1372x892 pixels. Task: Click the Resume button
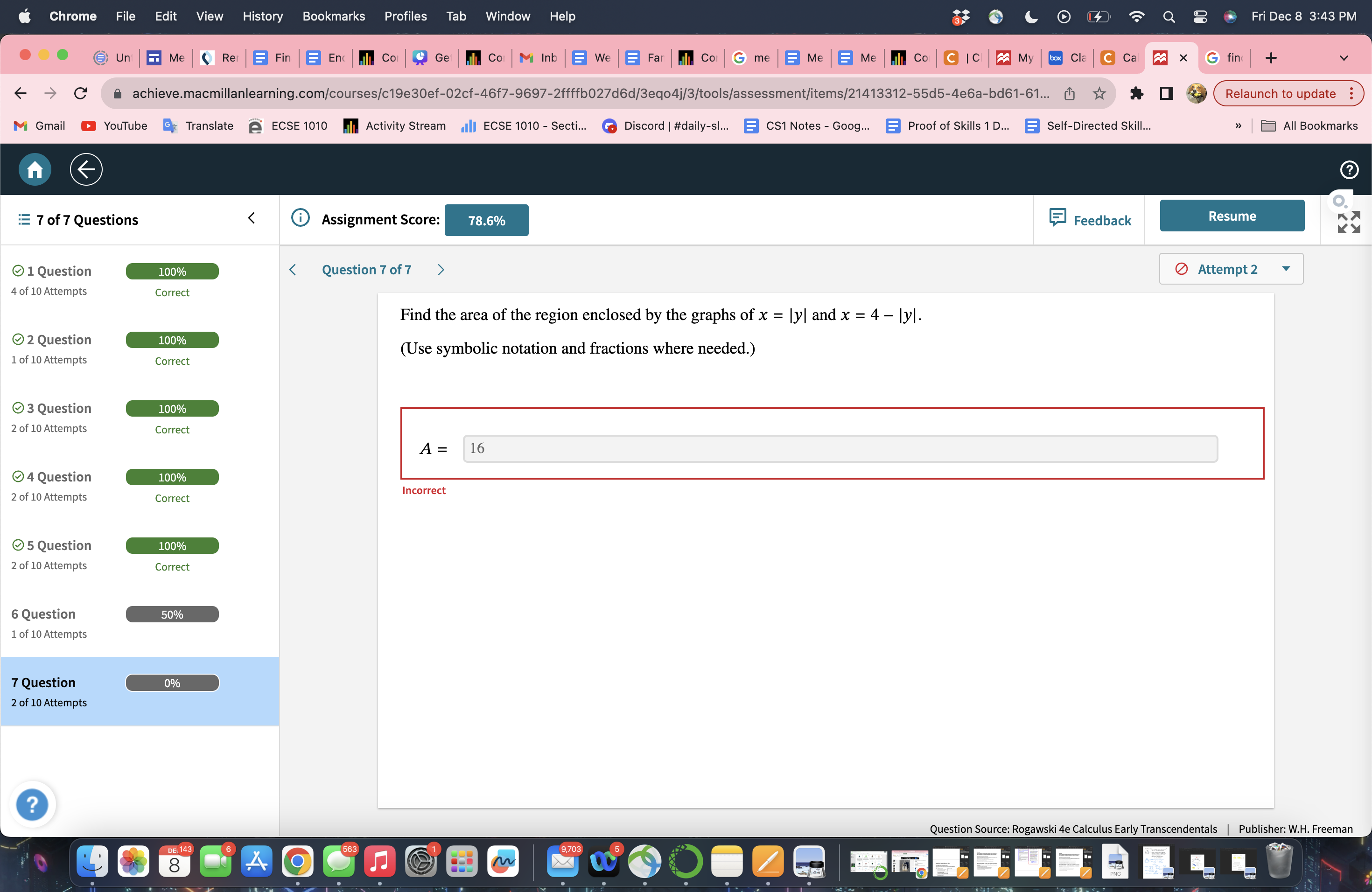pyautogui.click(x=1232, y=216)
